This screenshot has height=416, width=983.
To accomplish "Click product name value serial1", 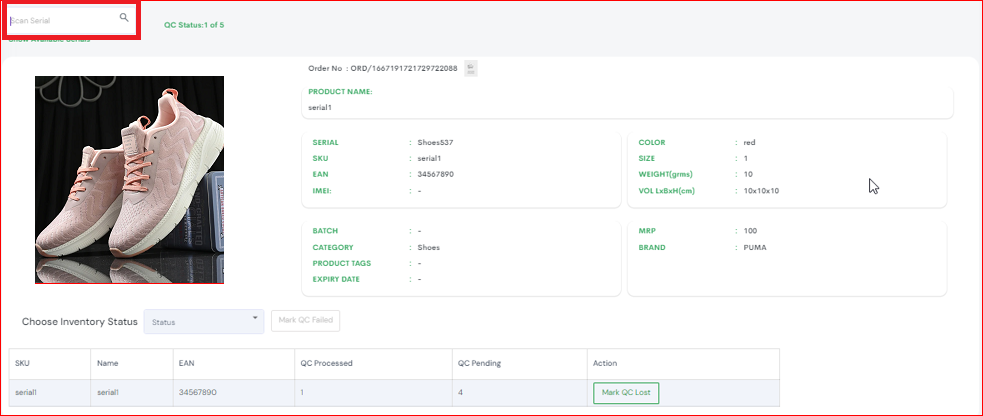I will (320, 108).
